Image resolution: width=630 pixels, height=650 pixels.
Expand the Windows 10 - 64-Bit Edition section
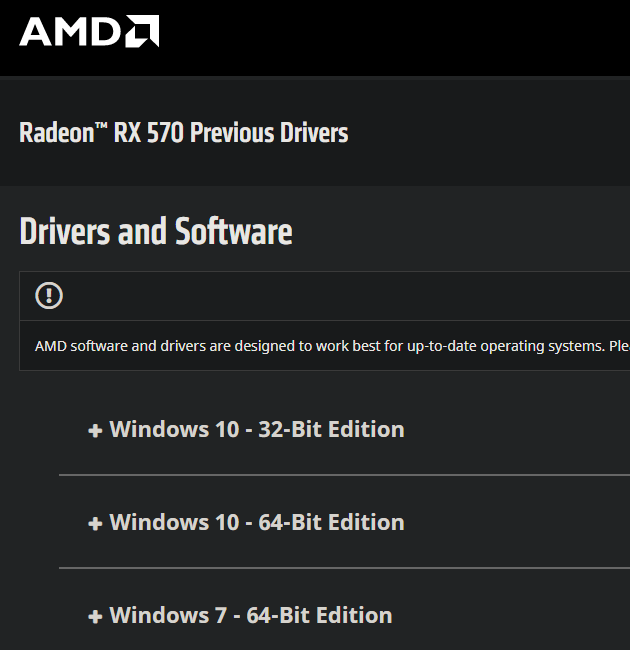[x=256, y=523]
